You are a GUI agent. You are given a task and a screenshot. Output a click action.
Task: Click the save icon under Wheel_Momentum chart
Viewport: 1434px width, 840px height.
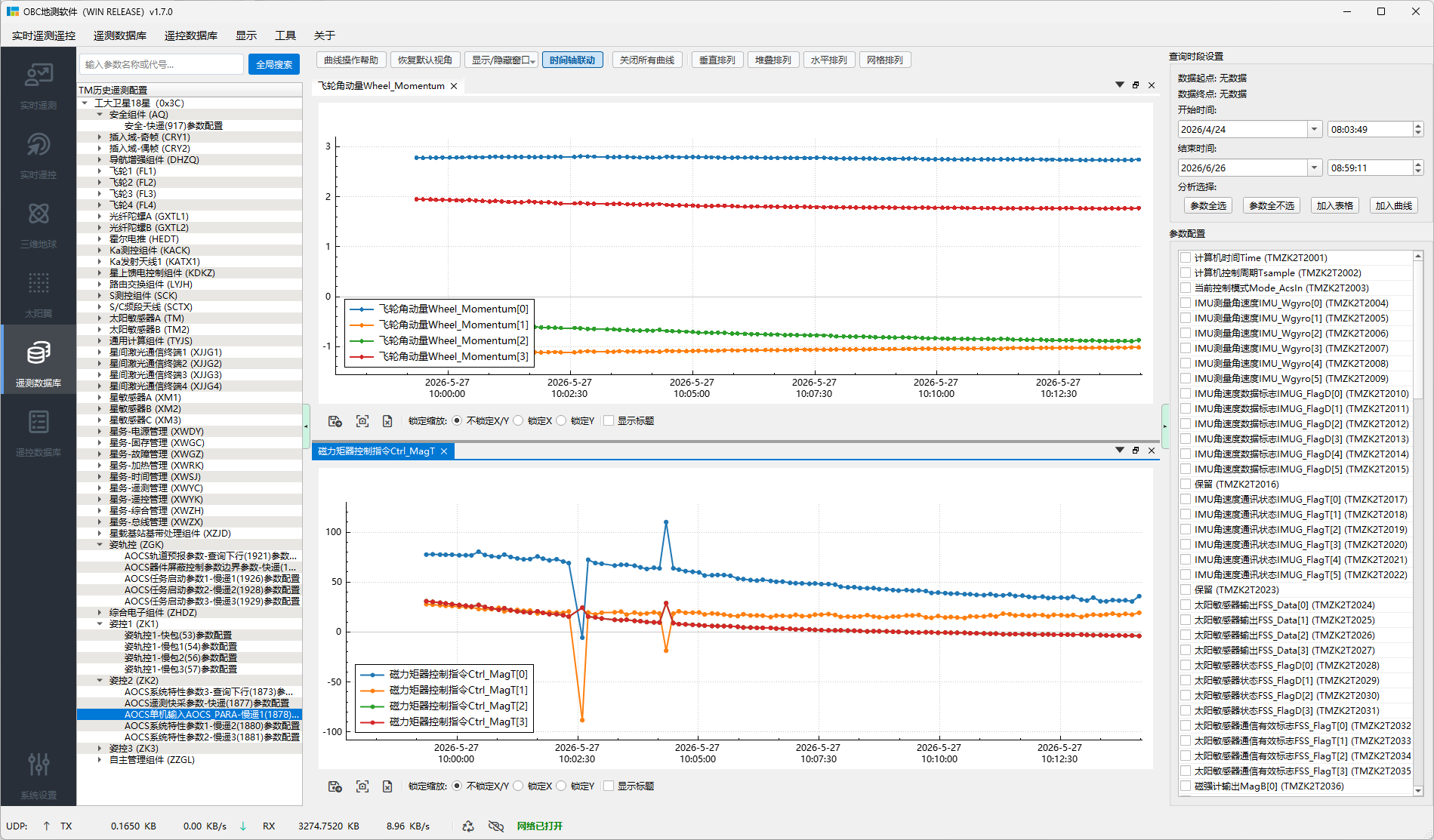[335, 421]
